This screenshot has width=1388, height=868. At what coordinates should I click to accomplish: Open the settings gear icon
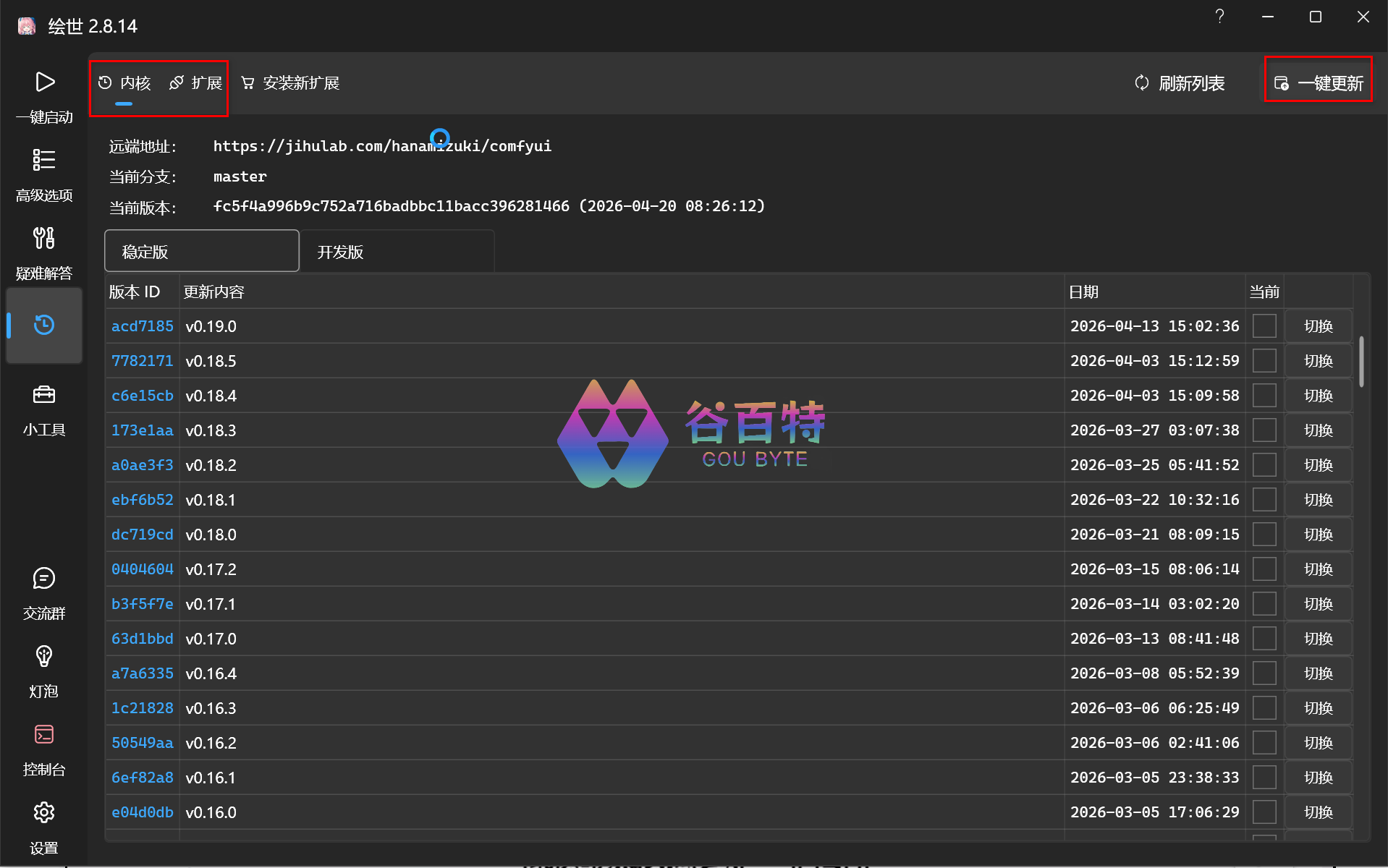click(44, 813)
